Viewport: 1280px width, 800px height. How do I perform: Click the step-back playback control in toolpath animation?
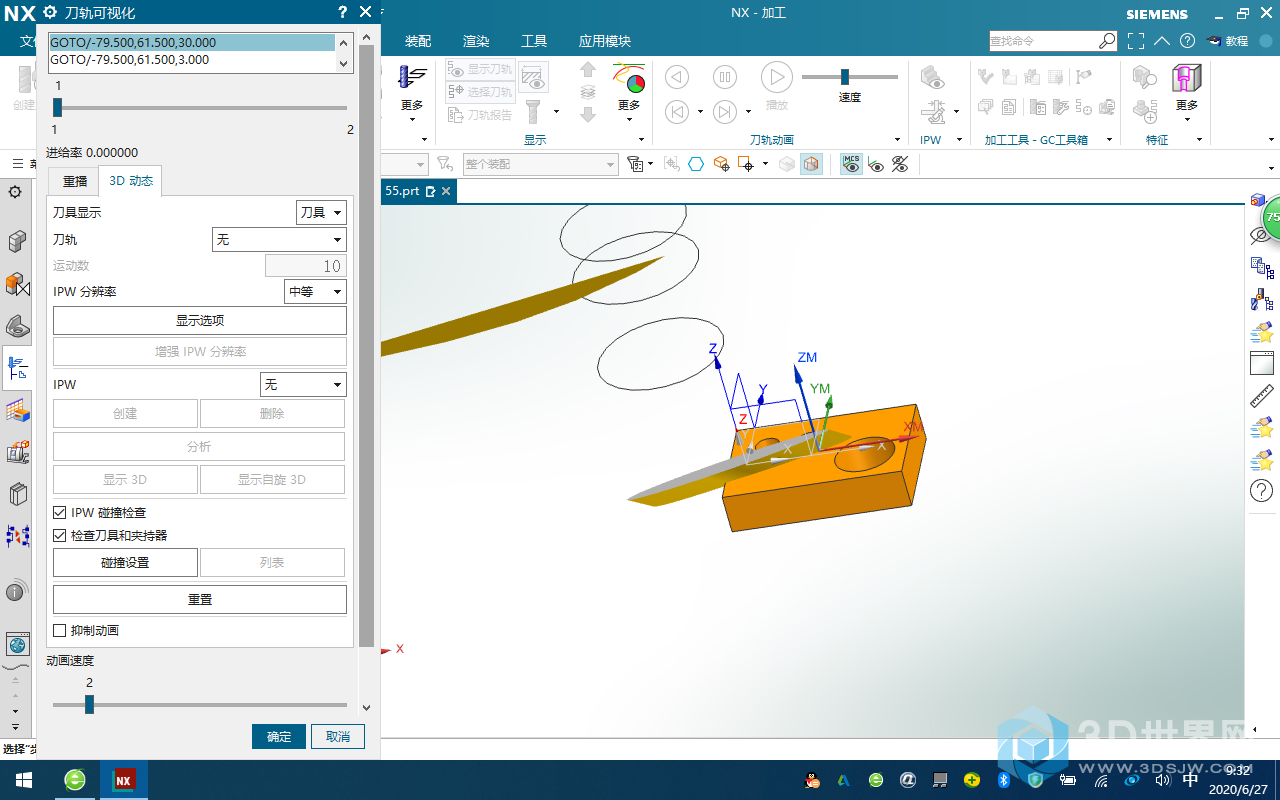coord(677,77)
